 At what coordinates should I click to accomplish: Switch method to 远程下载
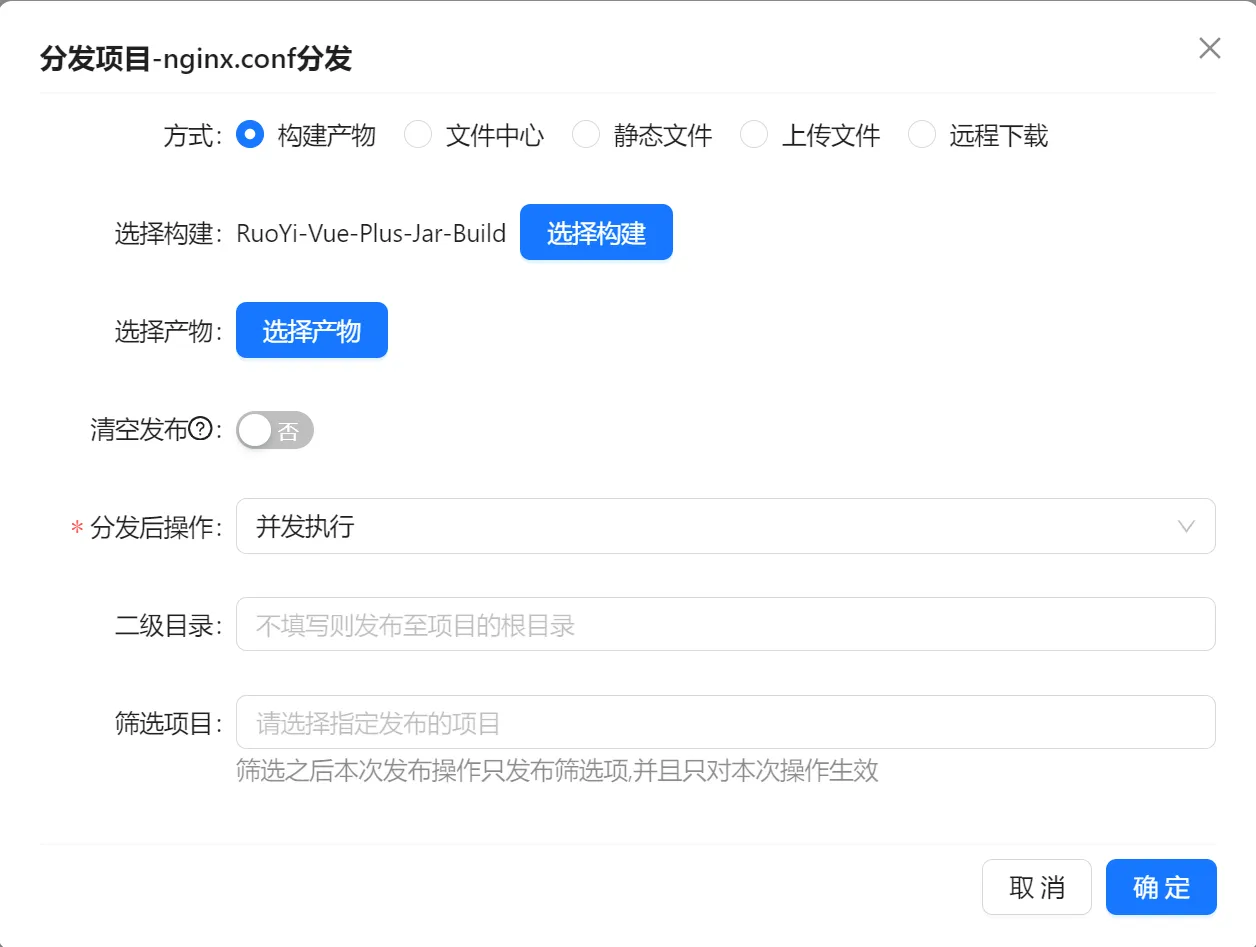click(922, 135)
